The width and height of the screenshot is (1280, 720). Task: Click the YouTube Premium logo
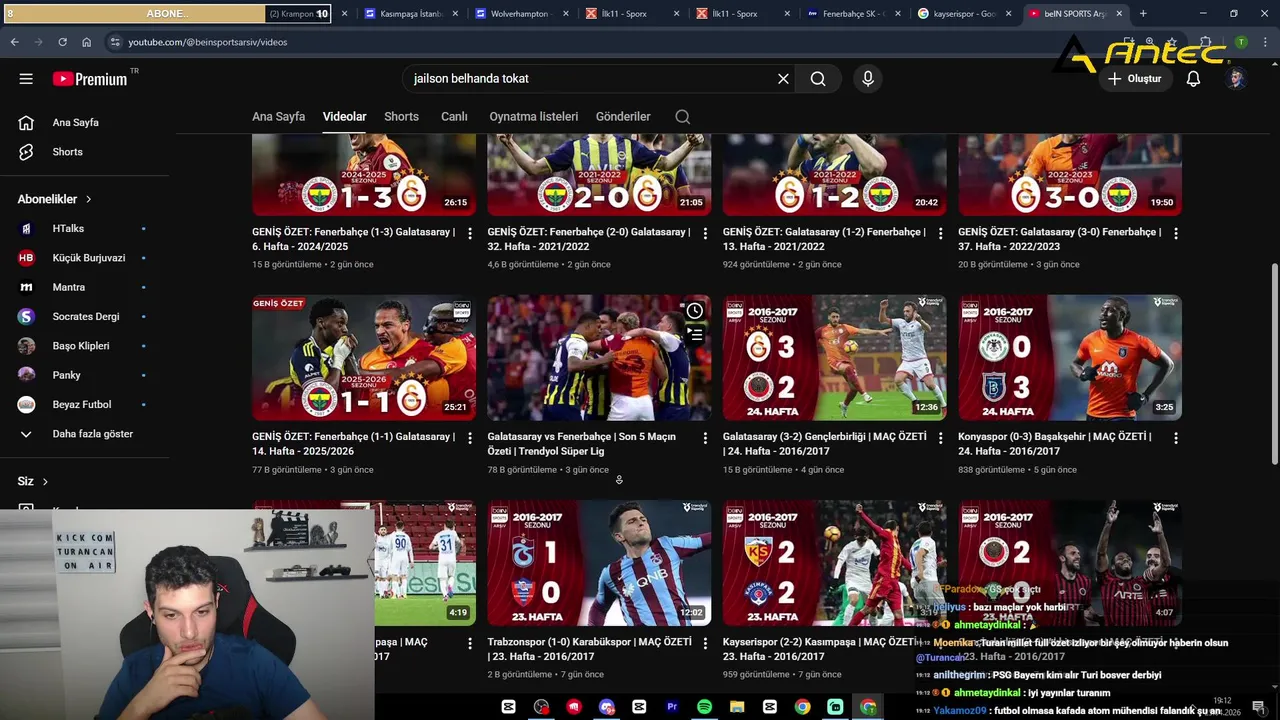click(90, 79)
